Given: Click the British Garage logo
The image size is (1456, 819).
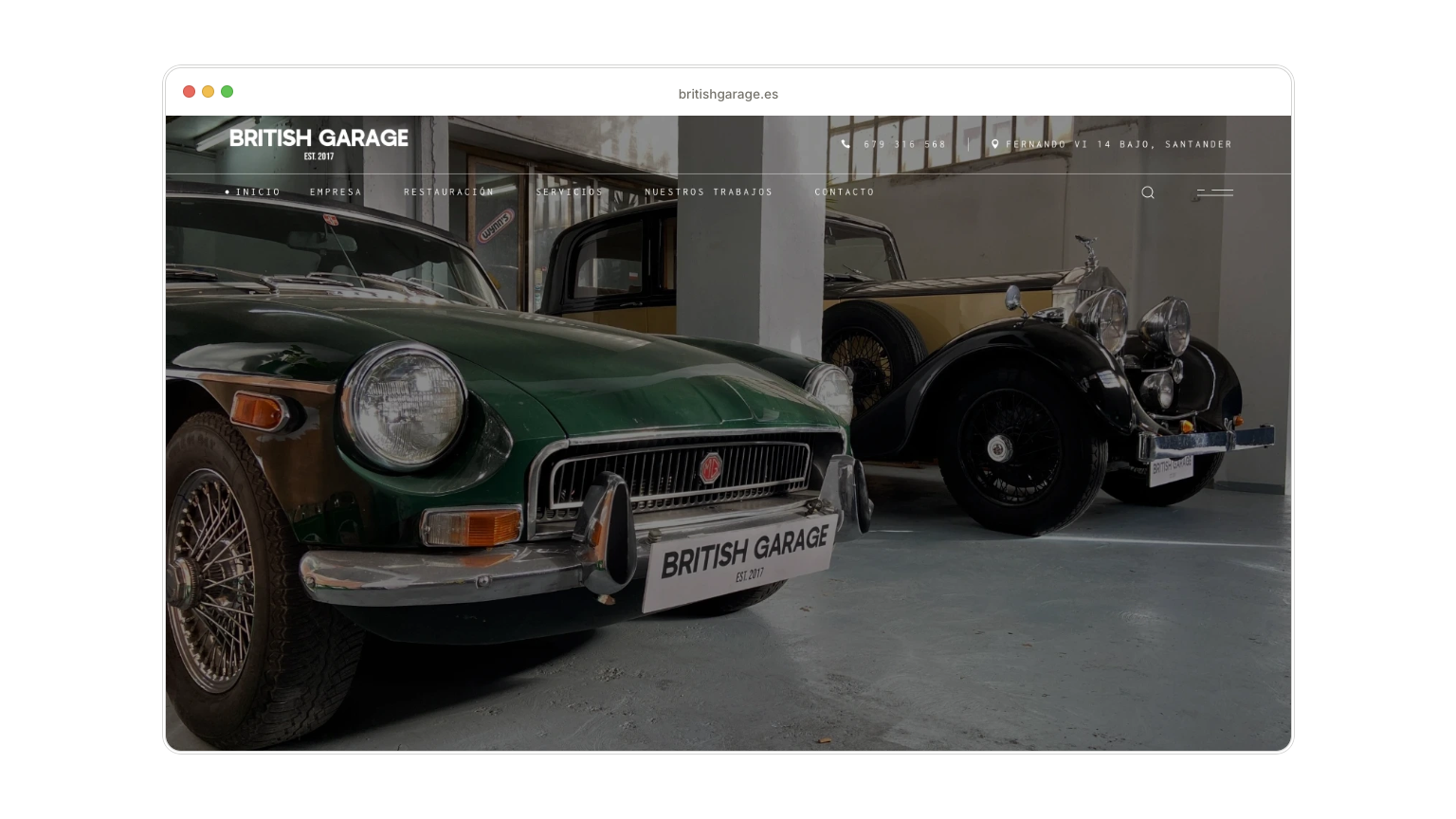Looking at the screenshot, I should 318,142.
